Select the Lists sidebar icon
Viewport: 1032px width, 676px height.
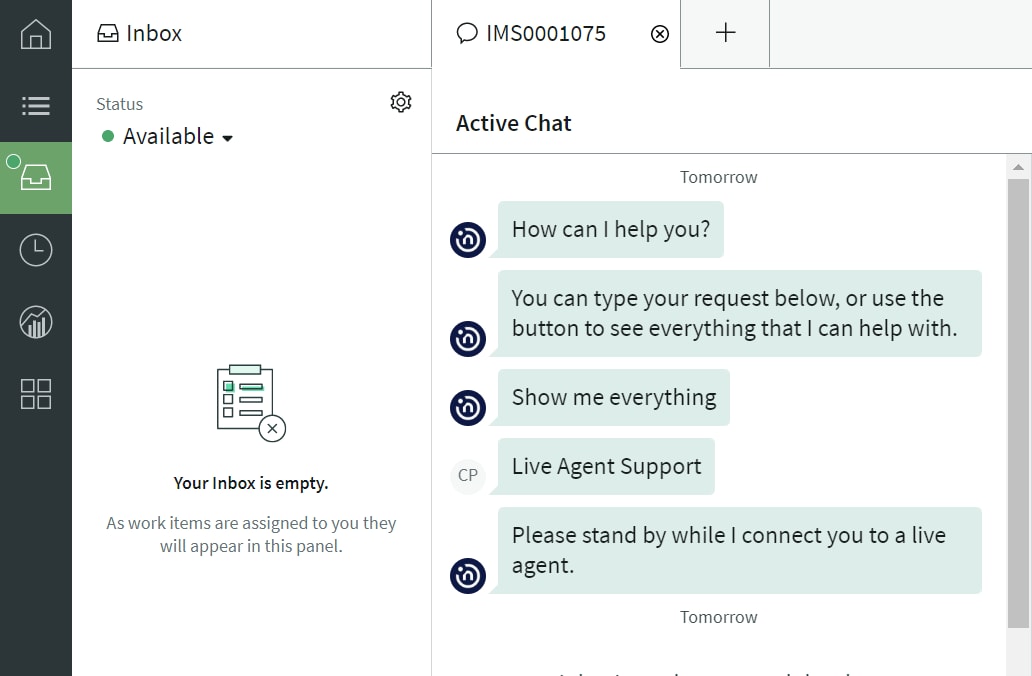[36, 106]
